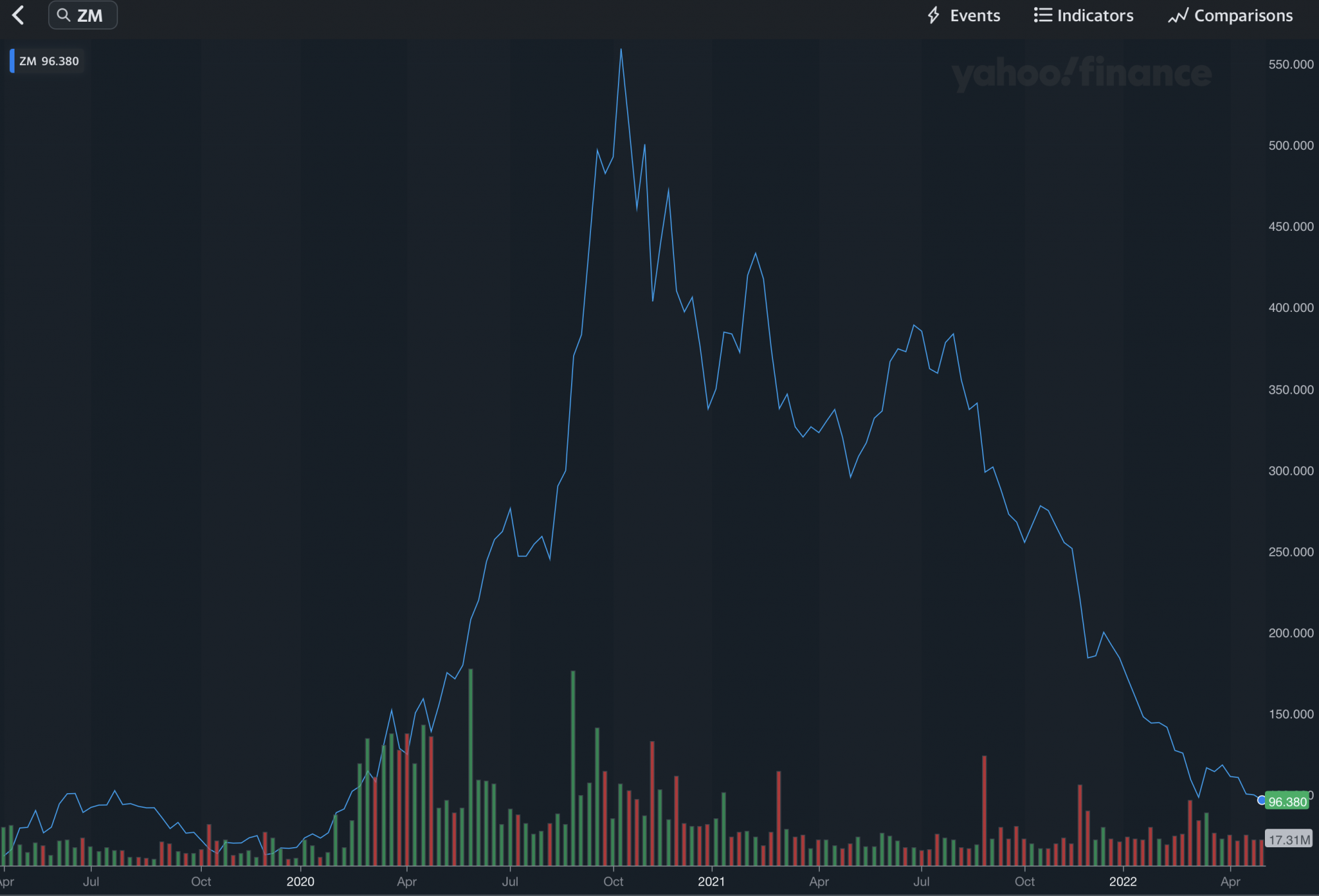Click the 150.000 price axis label
The width and height of the screenshot is (1319, 896).
coord(1291,714)
